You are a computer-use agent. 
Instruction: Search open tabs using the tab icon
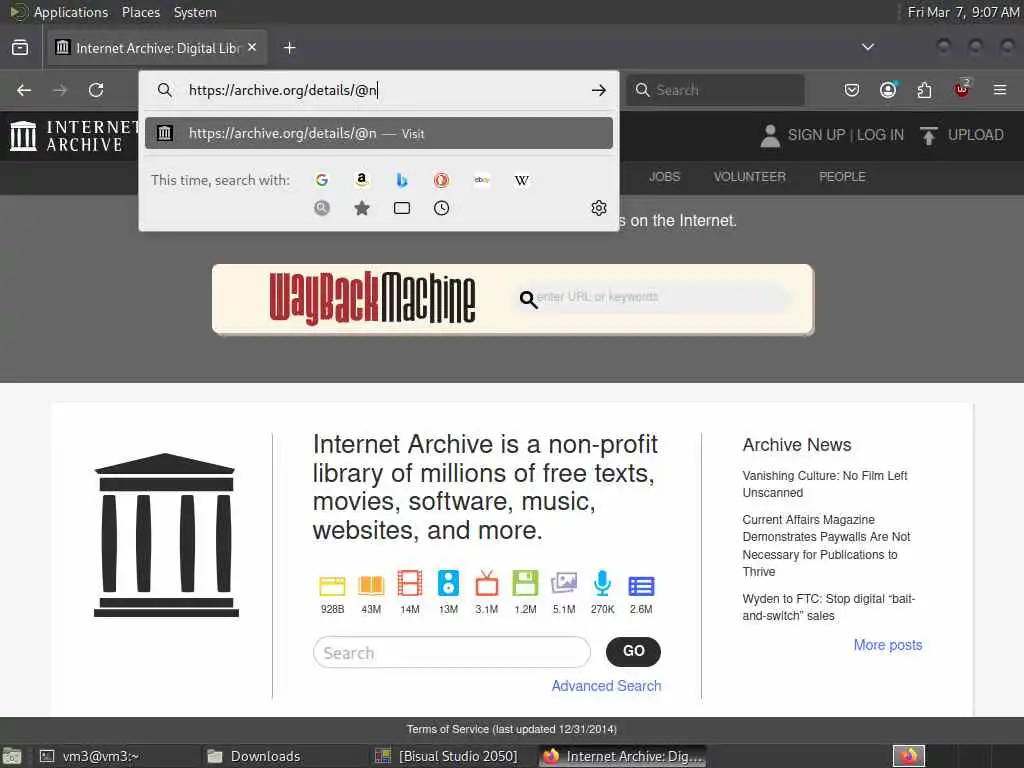(x=402, y=208)
